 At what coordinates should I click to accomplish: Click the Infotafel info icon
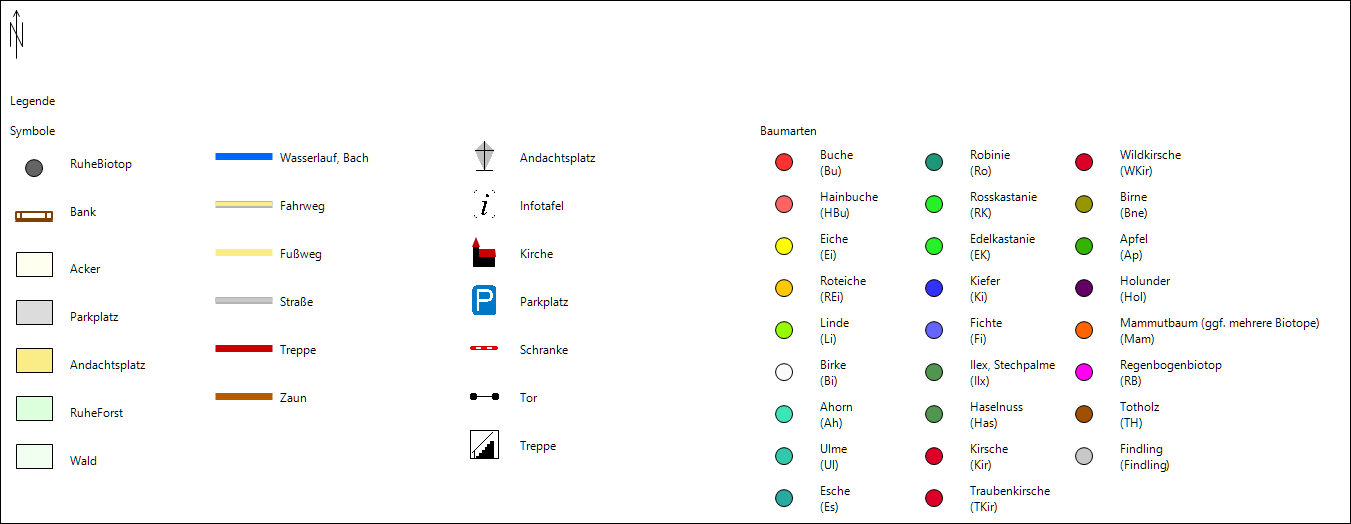pos(484,205)
